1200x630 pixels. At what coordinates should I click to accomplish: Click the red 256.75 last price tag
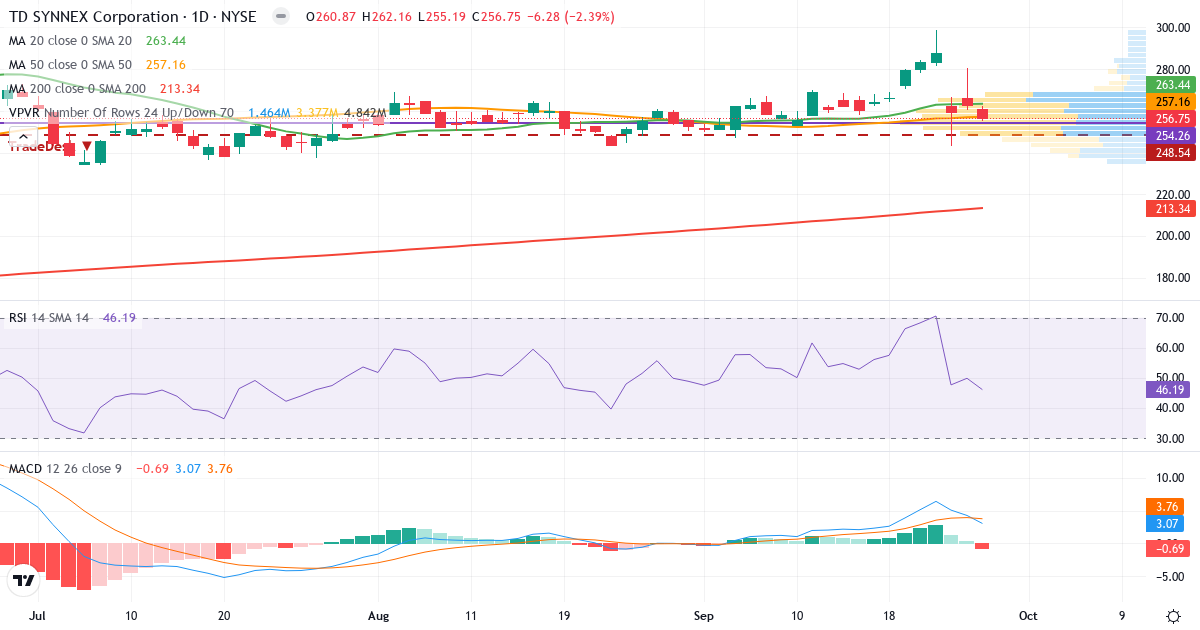(x=1169, y=119)
